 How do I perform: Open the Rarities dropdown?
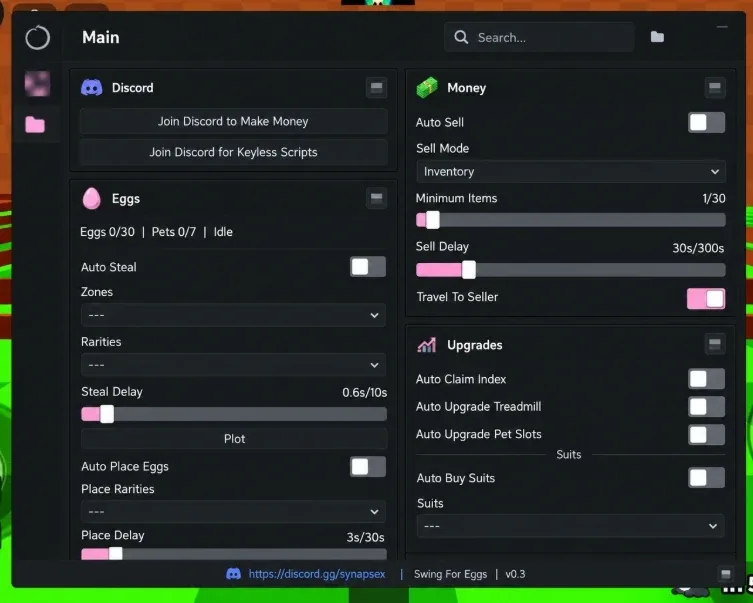(x=233, y=365)
